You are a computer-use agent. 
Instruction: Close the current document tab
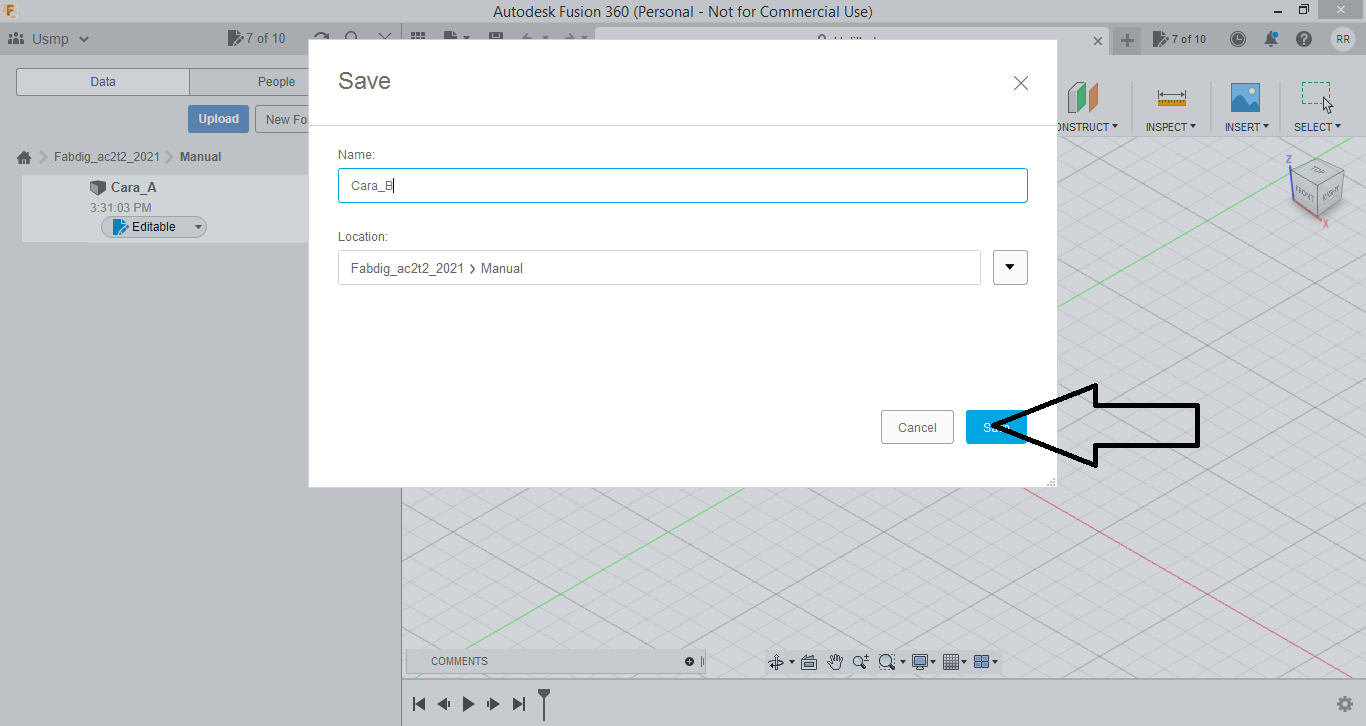pos(1098,41)
